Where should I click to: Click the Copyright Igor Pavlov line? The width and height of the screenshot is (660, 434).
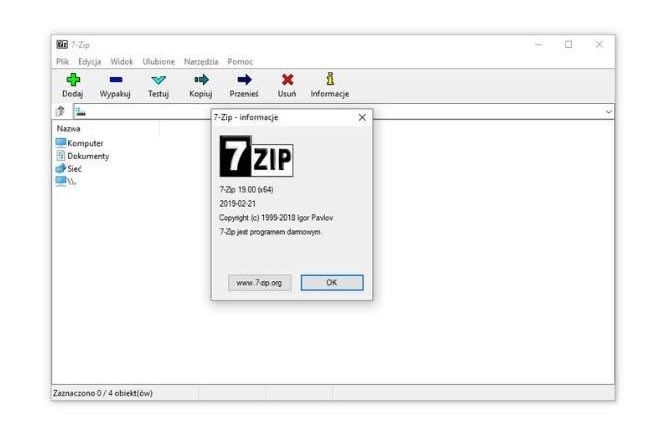pyautogui.click(x=276, y=218)
